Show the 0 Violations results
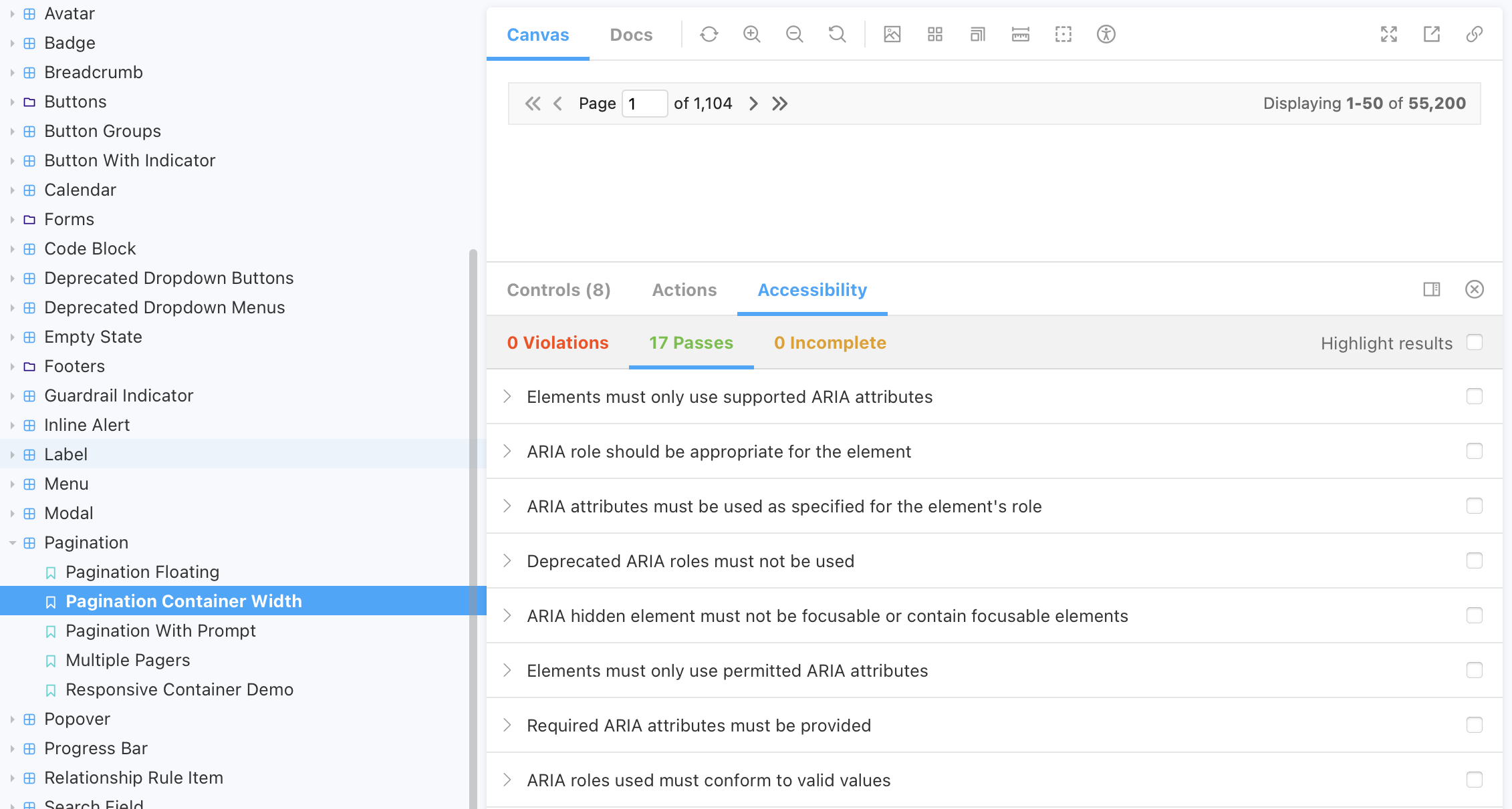 click(x=557, y=343)
